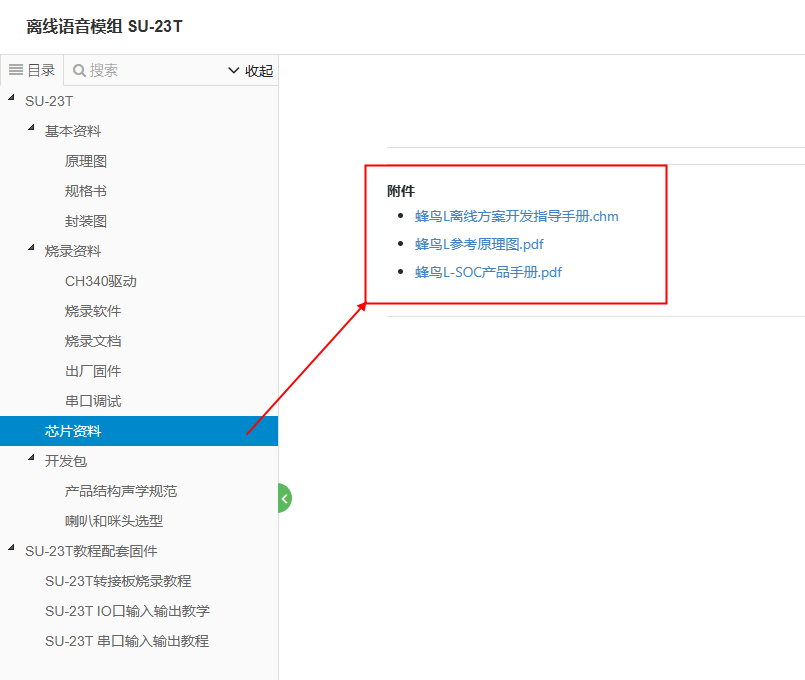805x680 pixels.
Task: Collapse the SU-23T教程配套固件 node
Action: (11, 548)
